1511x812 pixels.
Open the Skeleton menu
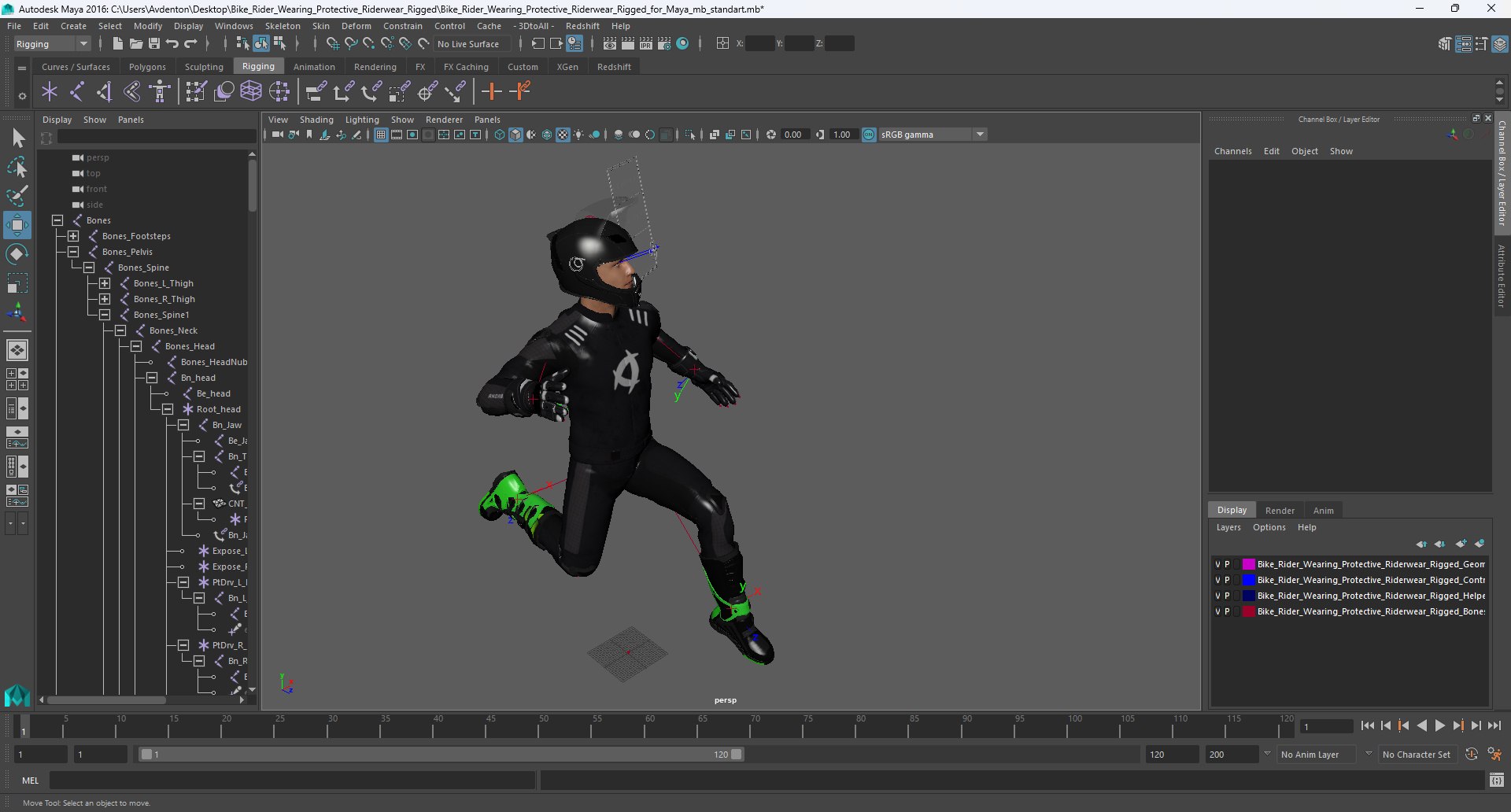coord(283,26)
